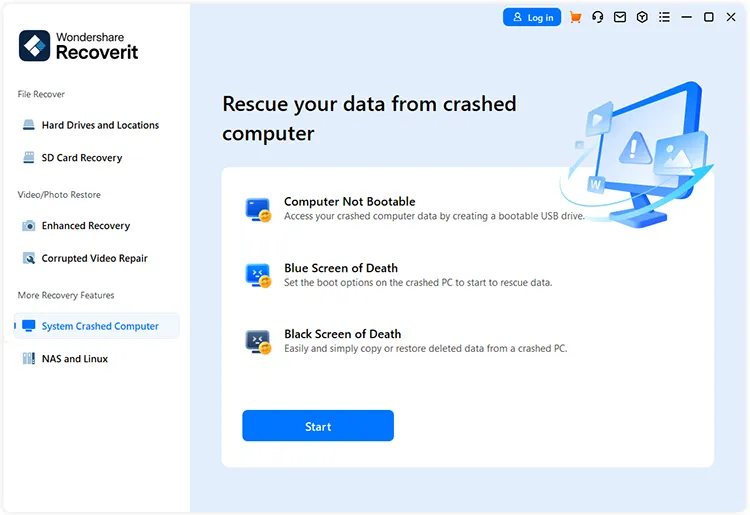
Task: Select the Blue Screen of Death heading
Action: (341, 268)
